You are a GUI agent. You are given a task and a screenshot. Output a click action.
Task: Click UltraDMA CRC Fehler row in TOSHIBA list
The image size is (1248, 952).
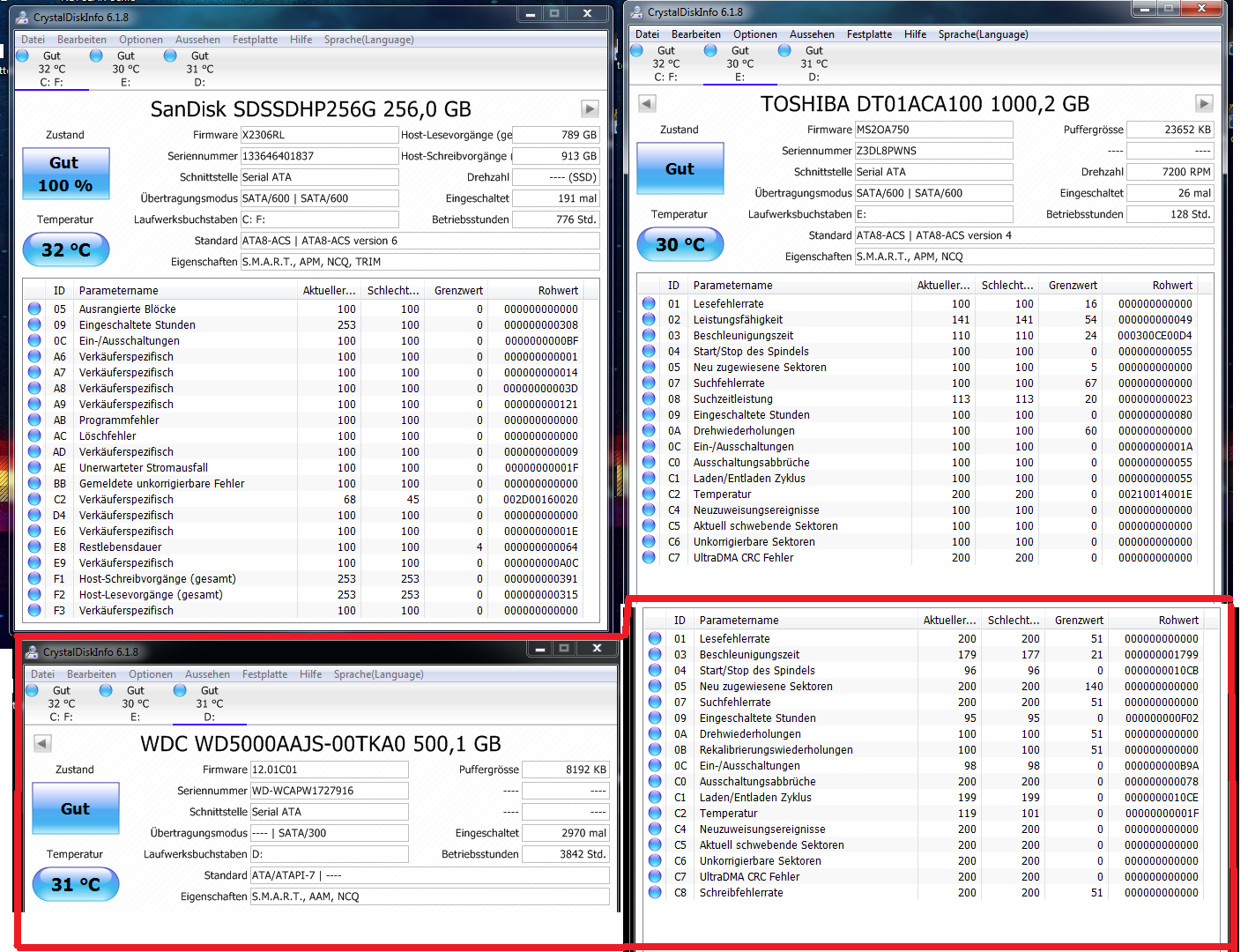pos(919,557)
